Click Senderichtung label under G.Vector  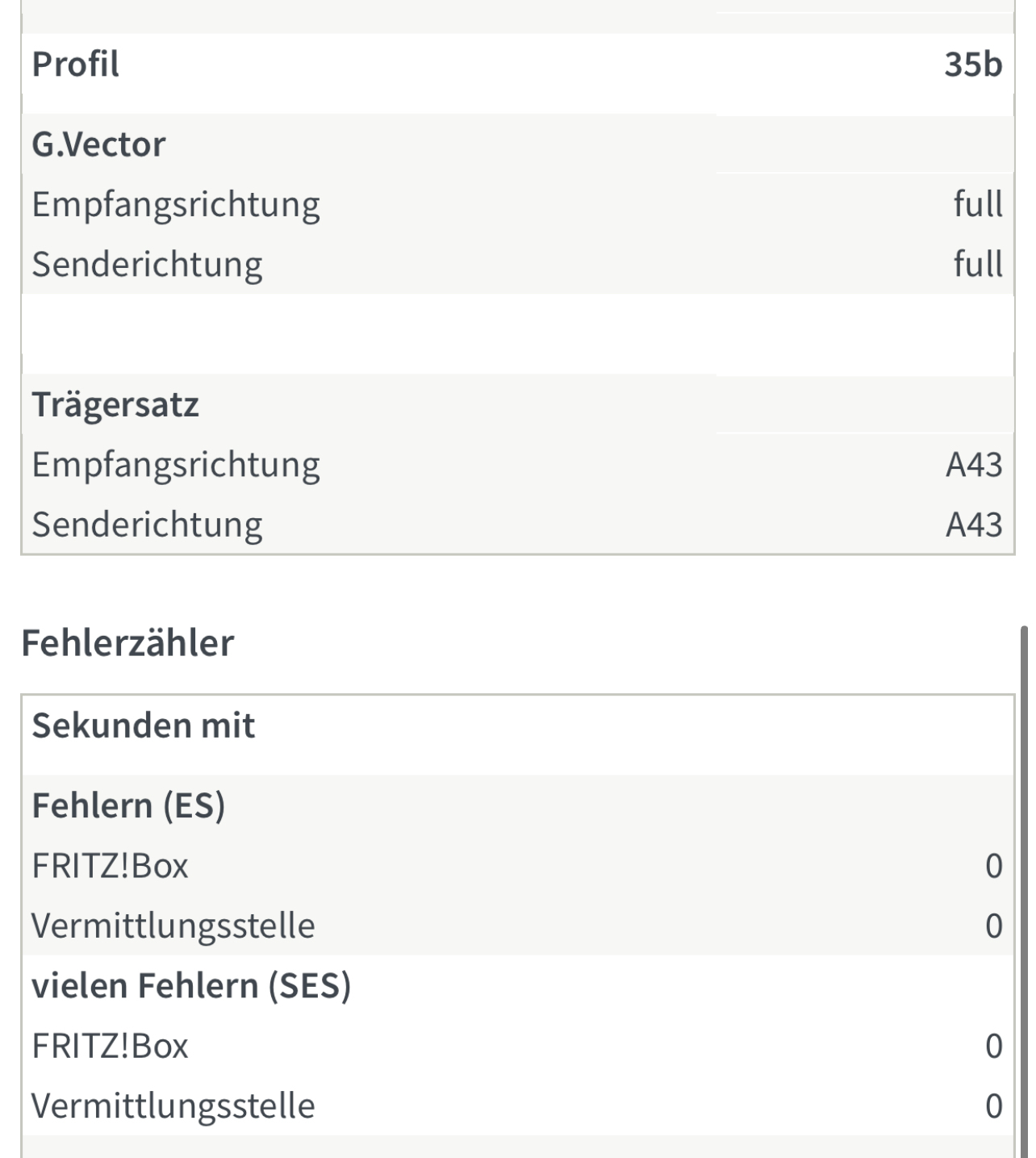[147, 264]
